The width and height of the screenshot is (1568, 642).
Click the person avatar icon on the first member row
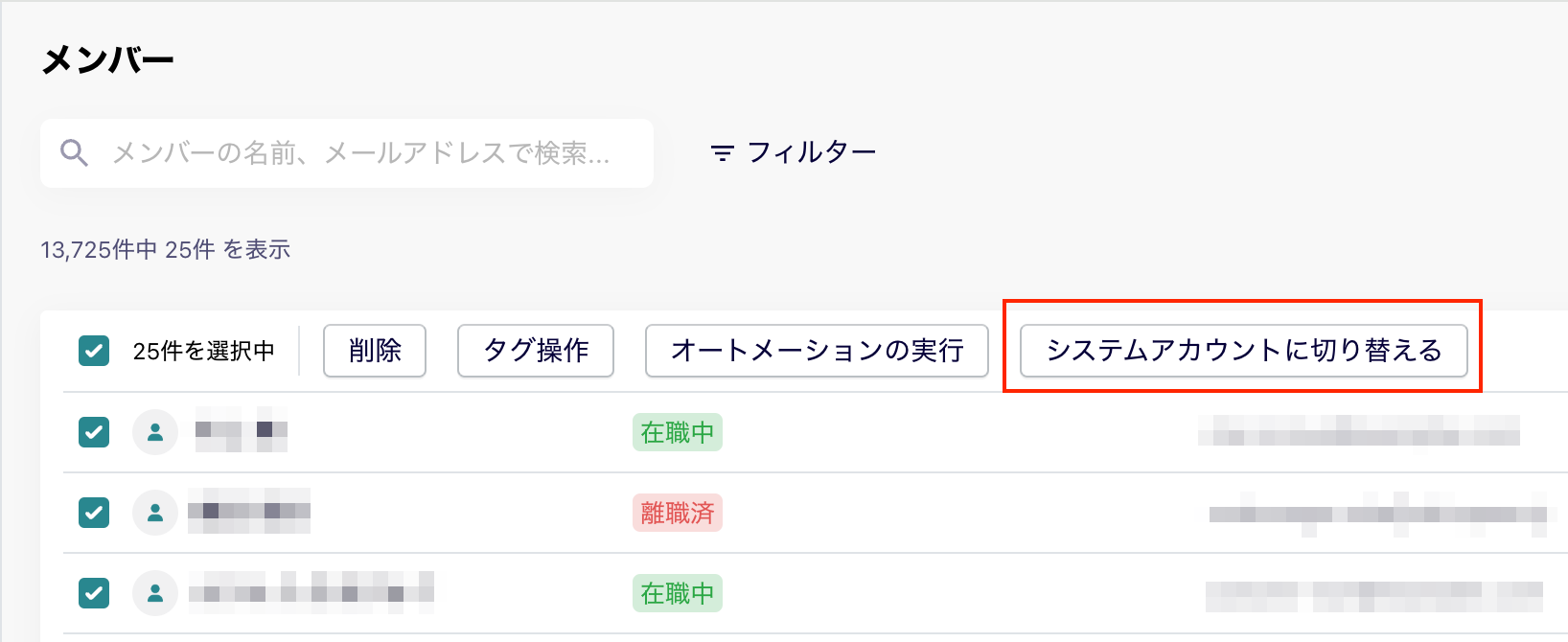pos(155,432)
